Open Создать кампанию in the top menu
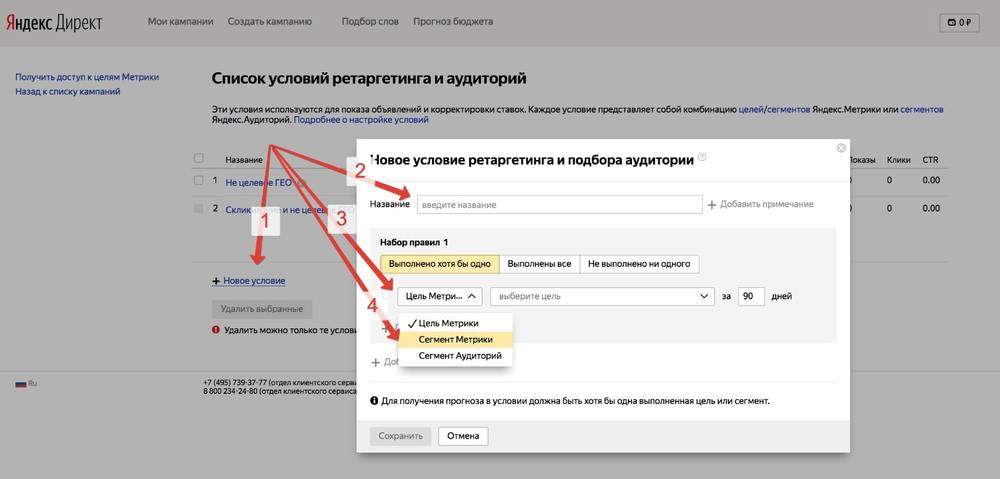Viewport: 1000px width, 479px height. click(x=270, y=21)
